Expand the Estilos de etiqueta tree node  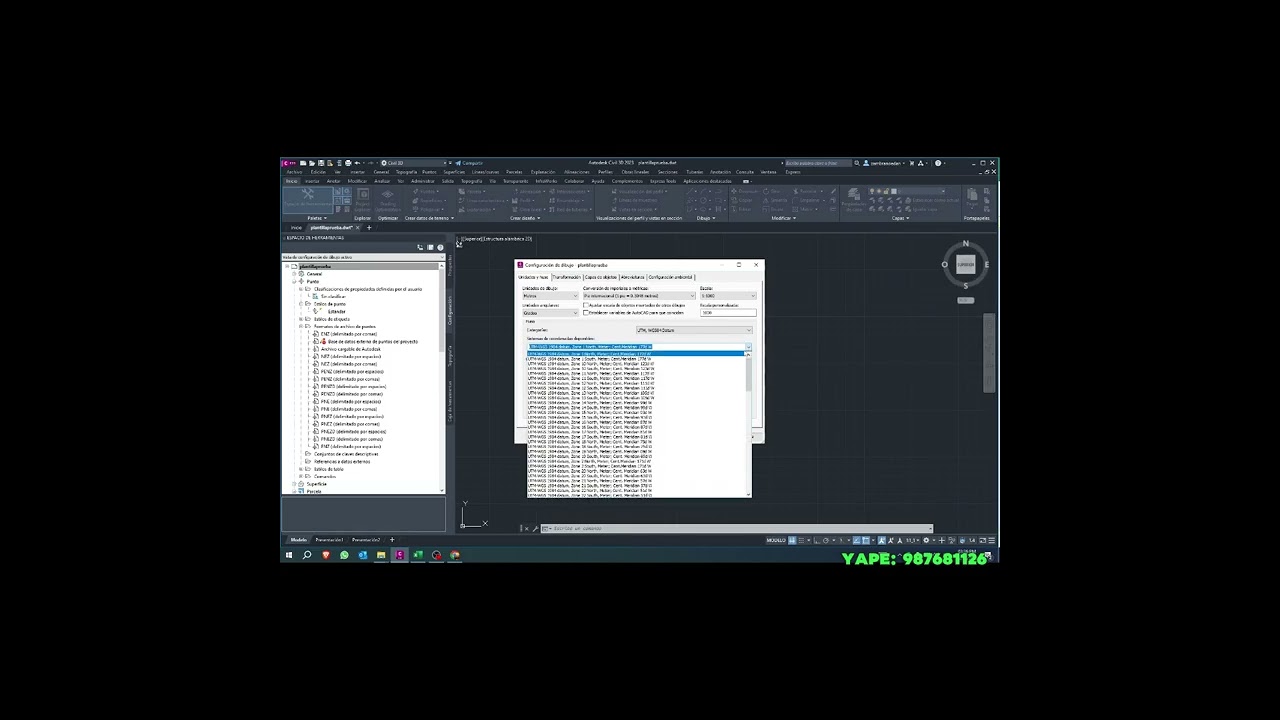point(301,319)
